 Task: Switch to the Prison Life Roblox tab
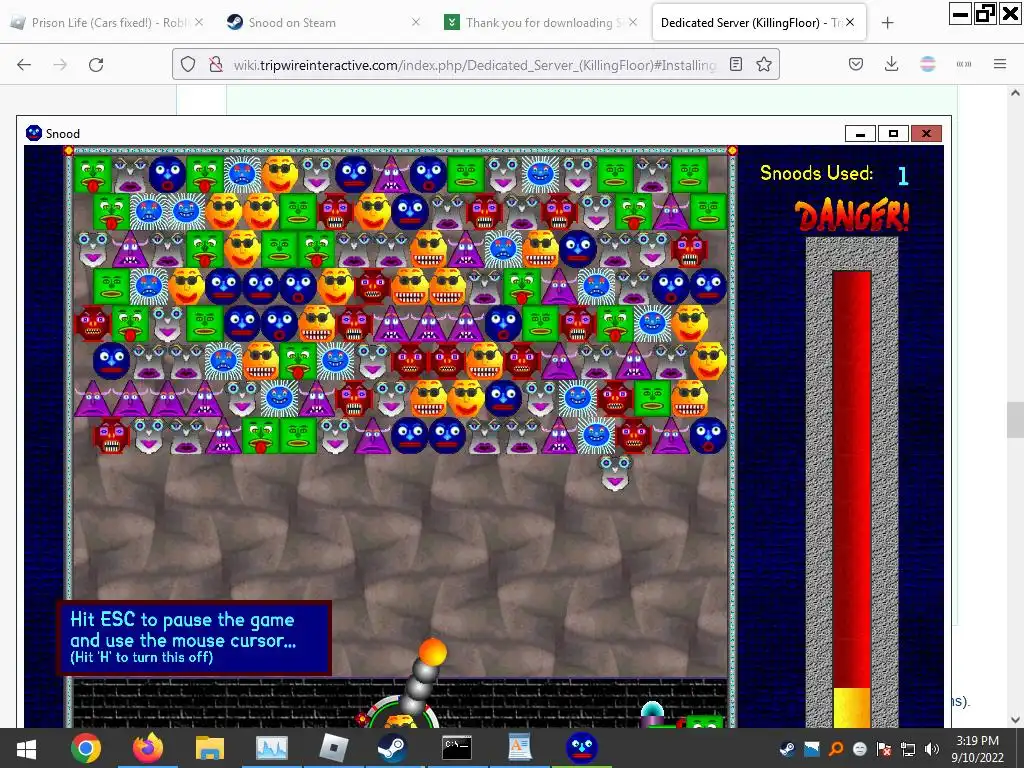pos(108,23)
